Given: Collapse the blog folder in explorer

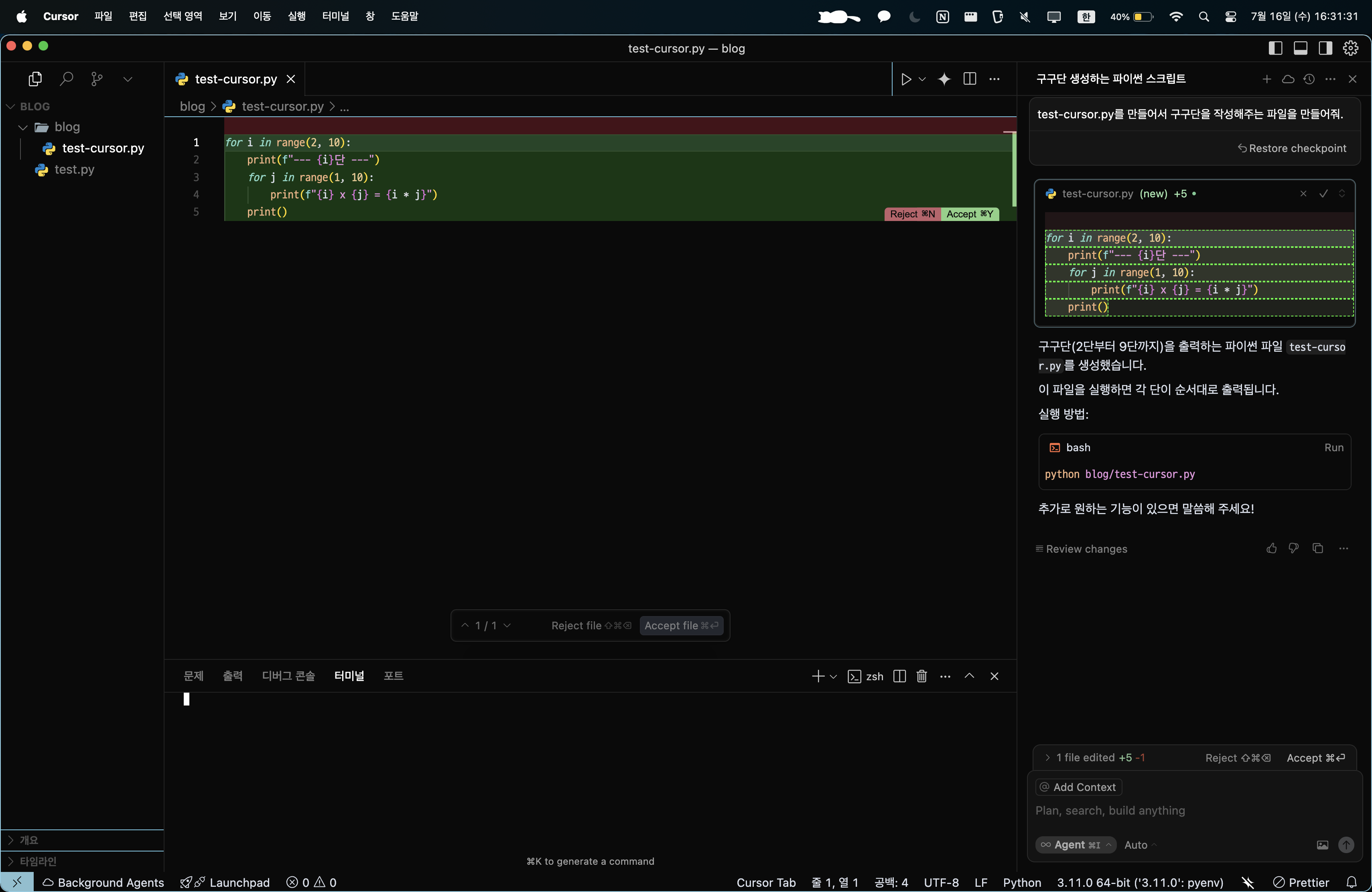Looking at the screenshot, I should pyautogui.click(x=23, y=127).
